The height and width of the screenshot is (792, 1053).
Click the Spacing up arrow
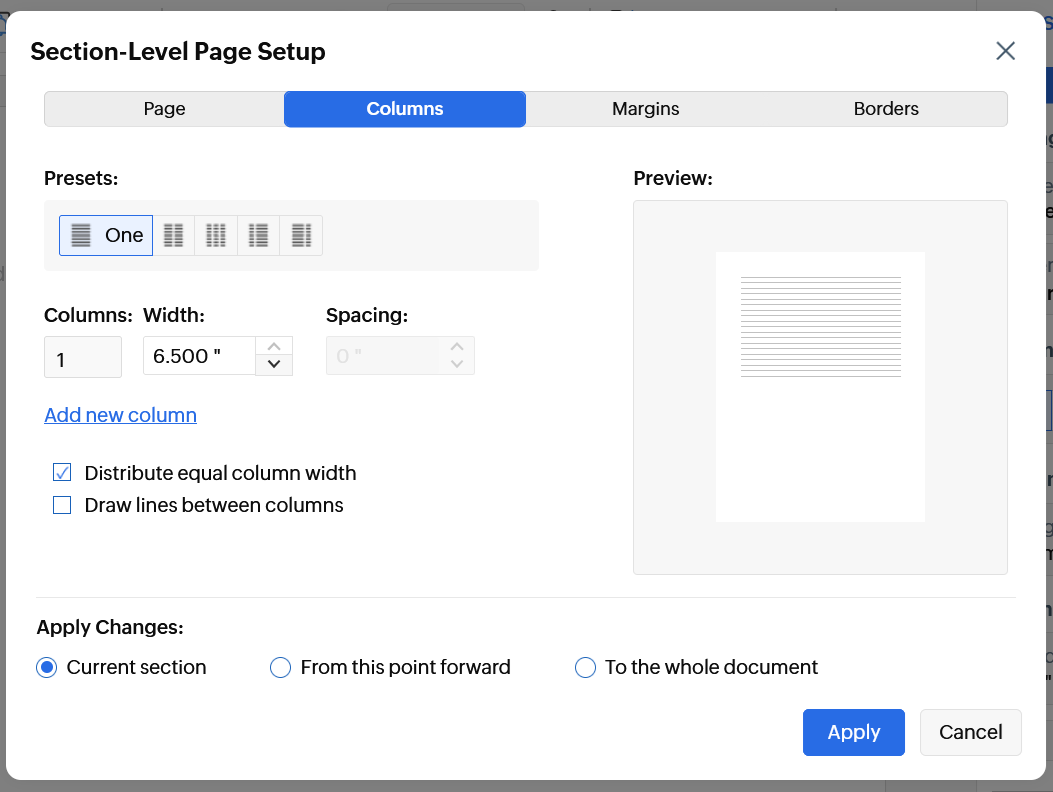pyautogui.click(x=456, y=346)
